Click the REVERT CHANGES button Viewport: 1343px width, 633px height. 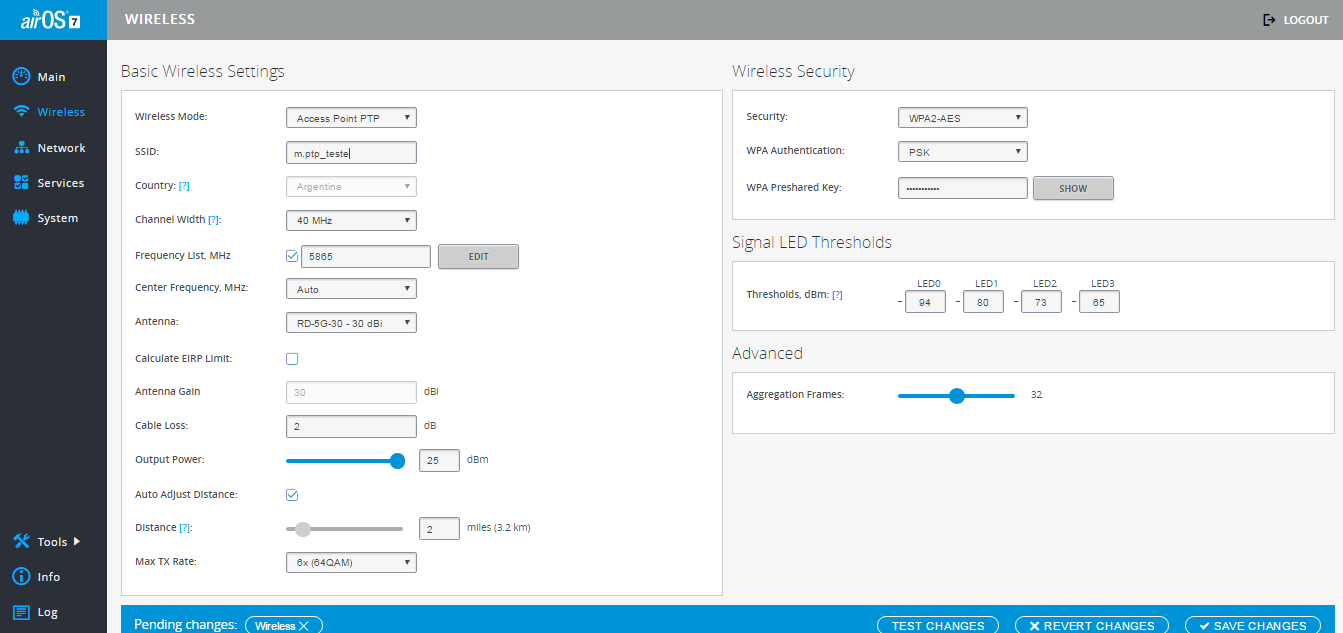coord(1092,626)
